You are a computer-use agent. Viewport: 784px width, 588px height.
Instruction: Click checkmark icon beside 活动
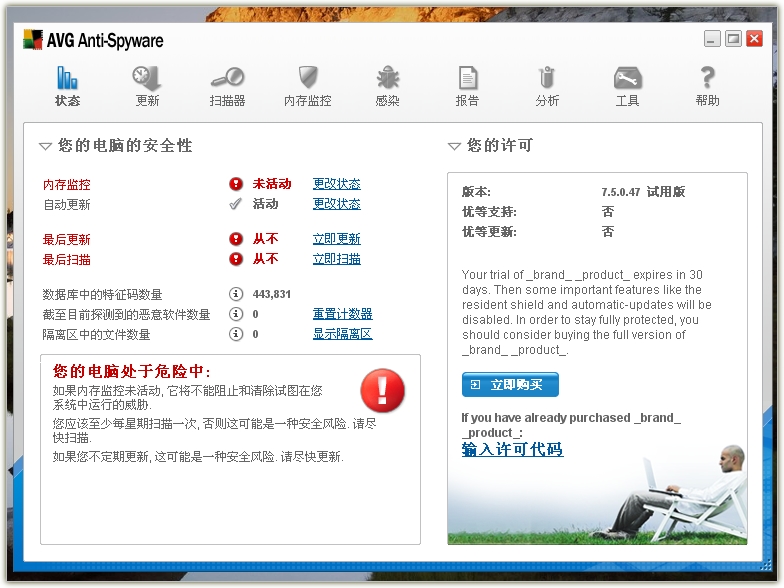(236, 204)
